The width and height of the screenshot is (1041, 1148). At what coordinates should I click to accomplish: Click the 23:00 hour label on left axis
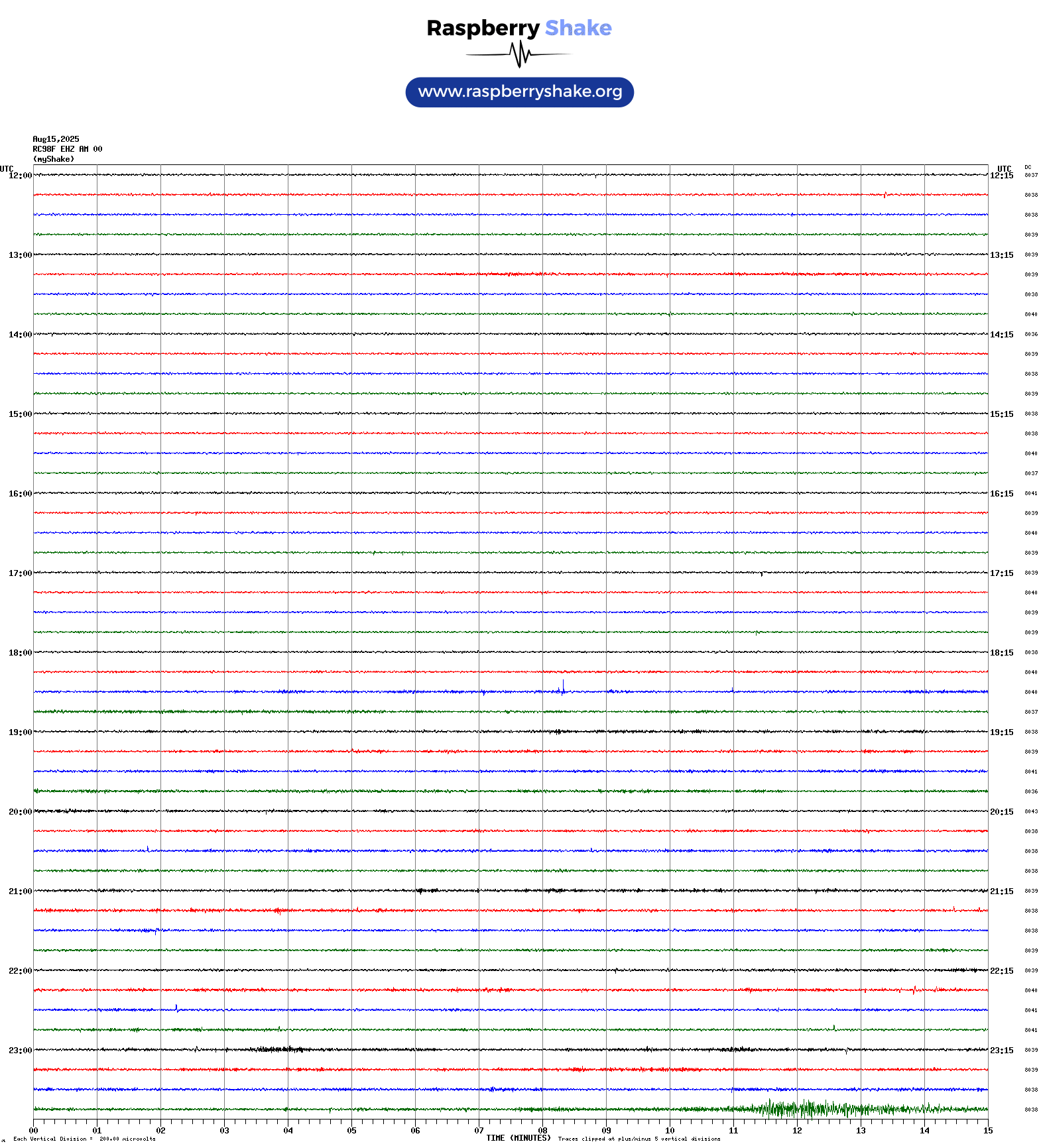point(20,1051)
